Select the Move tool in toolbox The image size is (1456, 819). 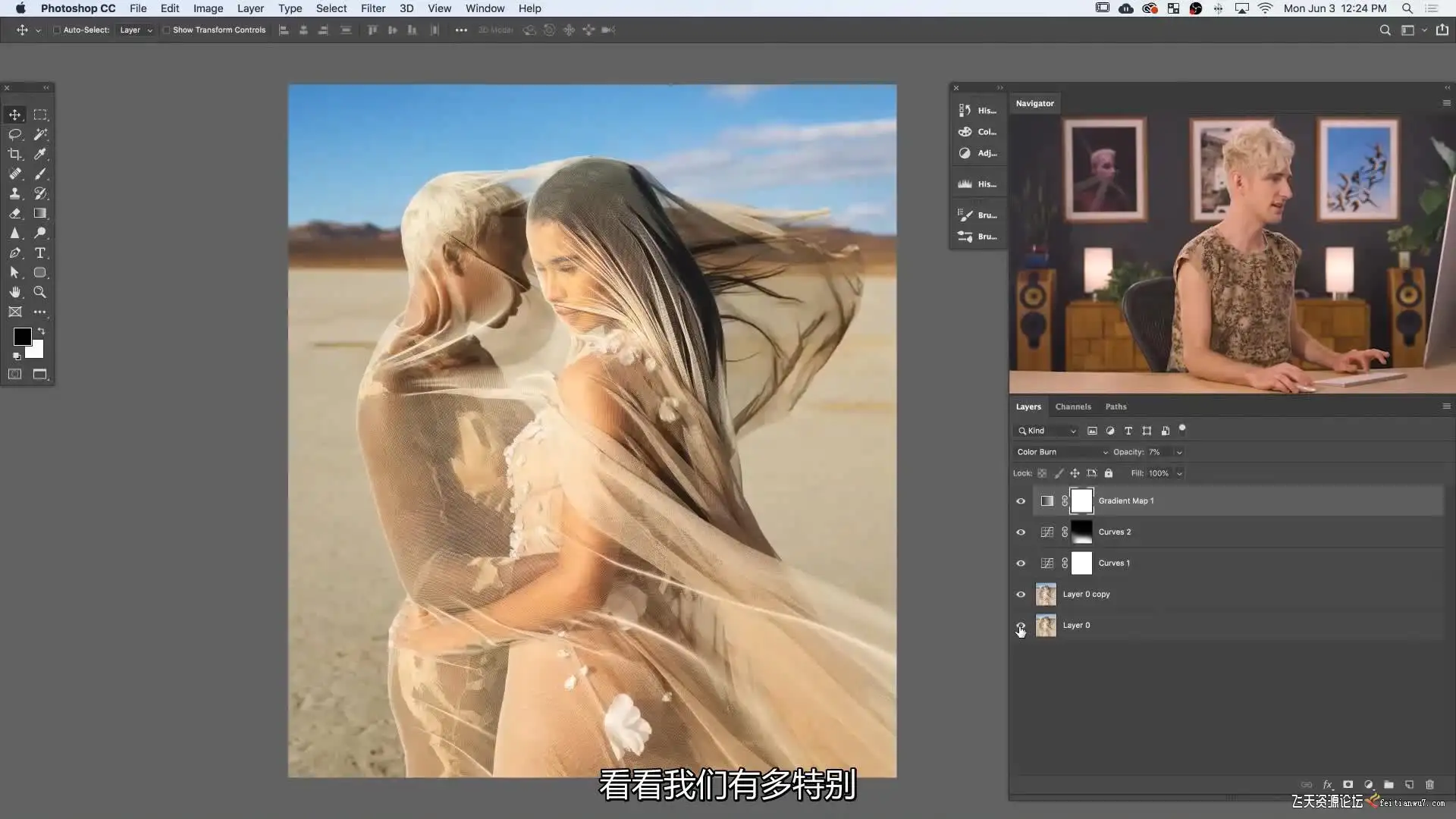[x=14, y=115]
